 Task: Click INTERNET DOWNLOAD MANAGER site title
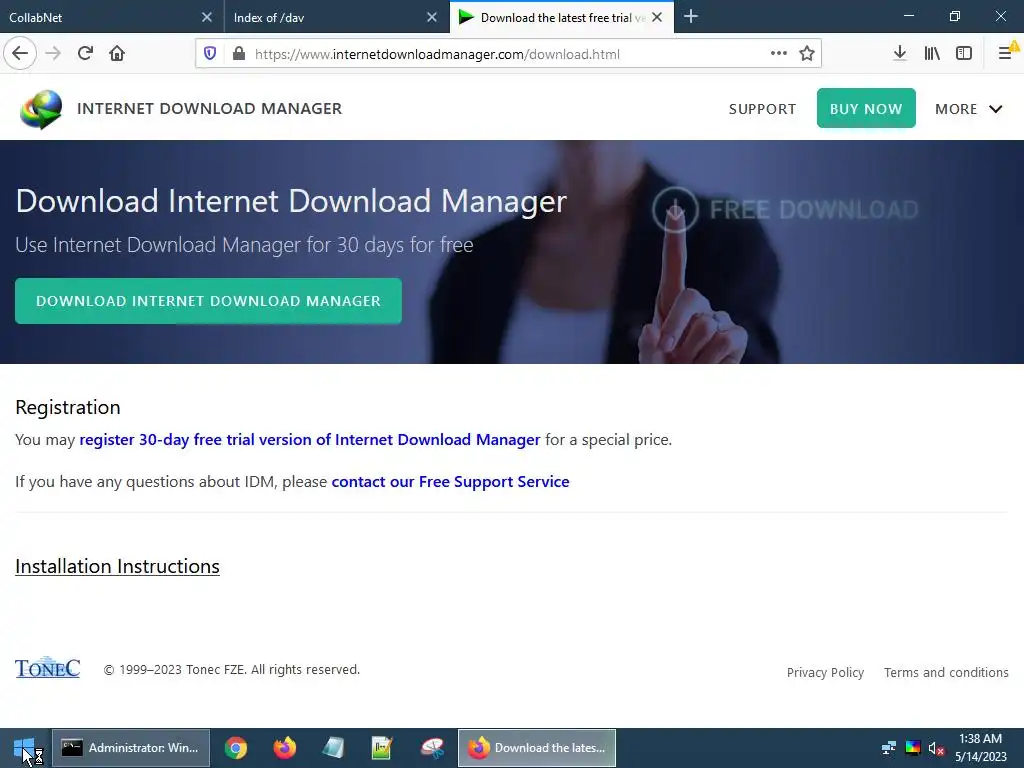tap(210, 108)
